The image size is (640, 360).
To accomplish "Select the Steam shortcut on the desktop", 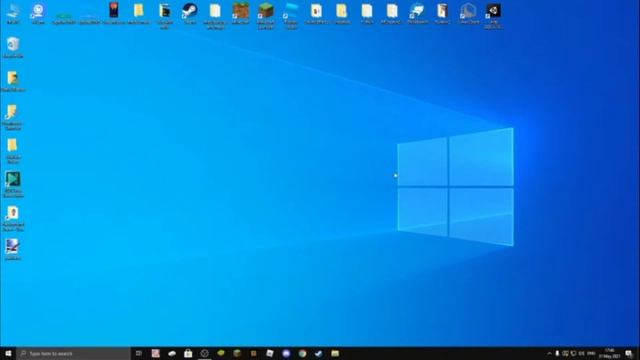I will 190,13.
